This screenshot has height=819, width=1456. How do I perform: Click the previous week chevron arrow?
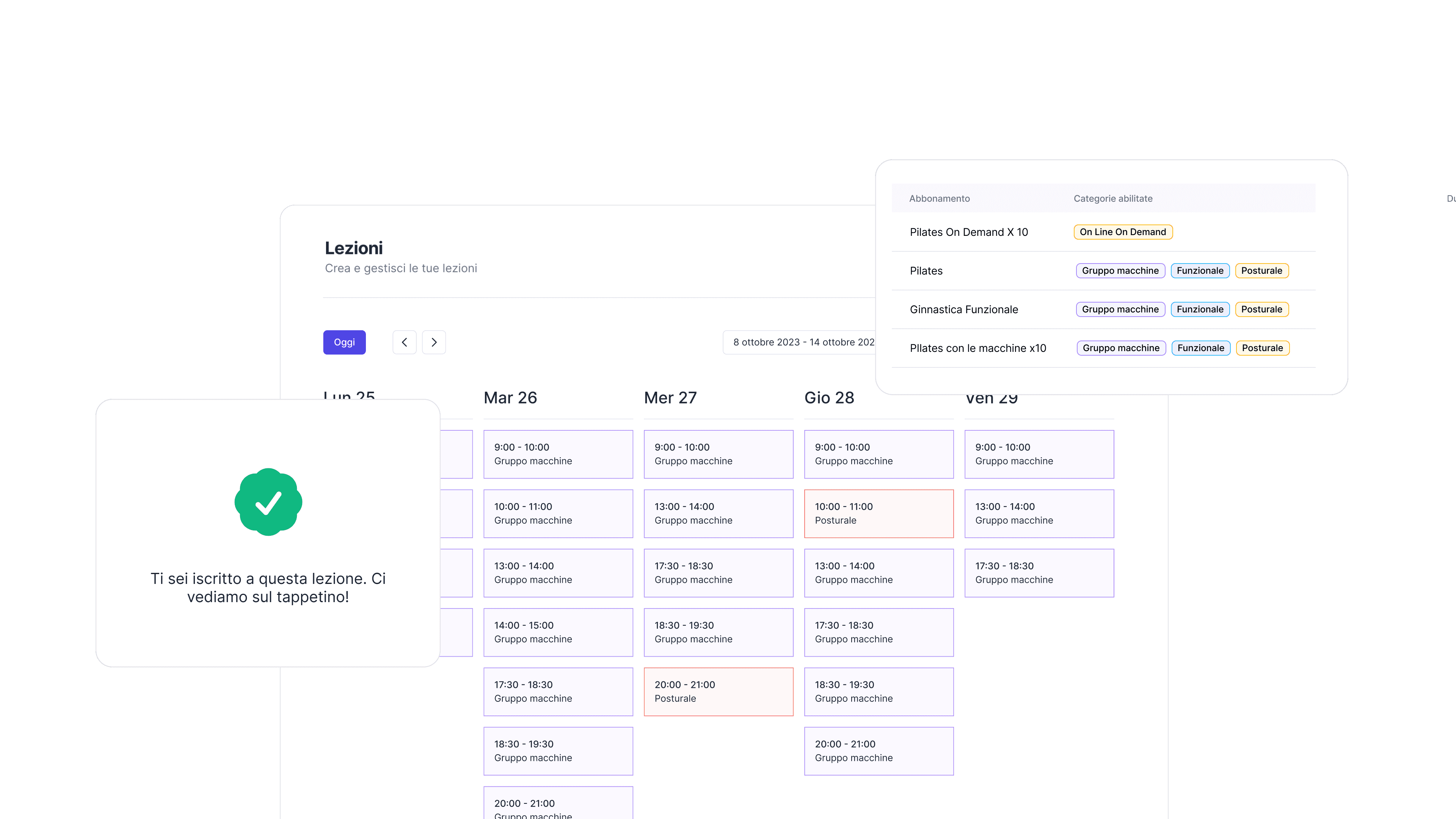[x=404, y=342]
